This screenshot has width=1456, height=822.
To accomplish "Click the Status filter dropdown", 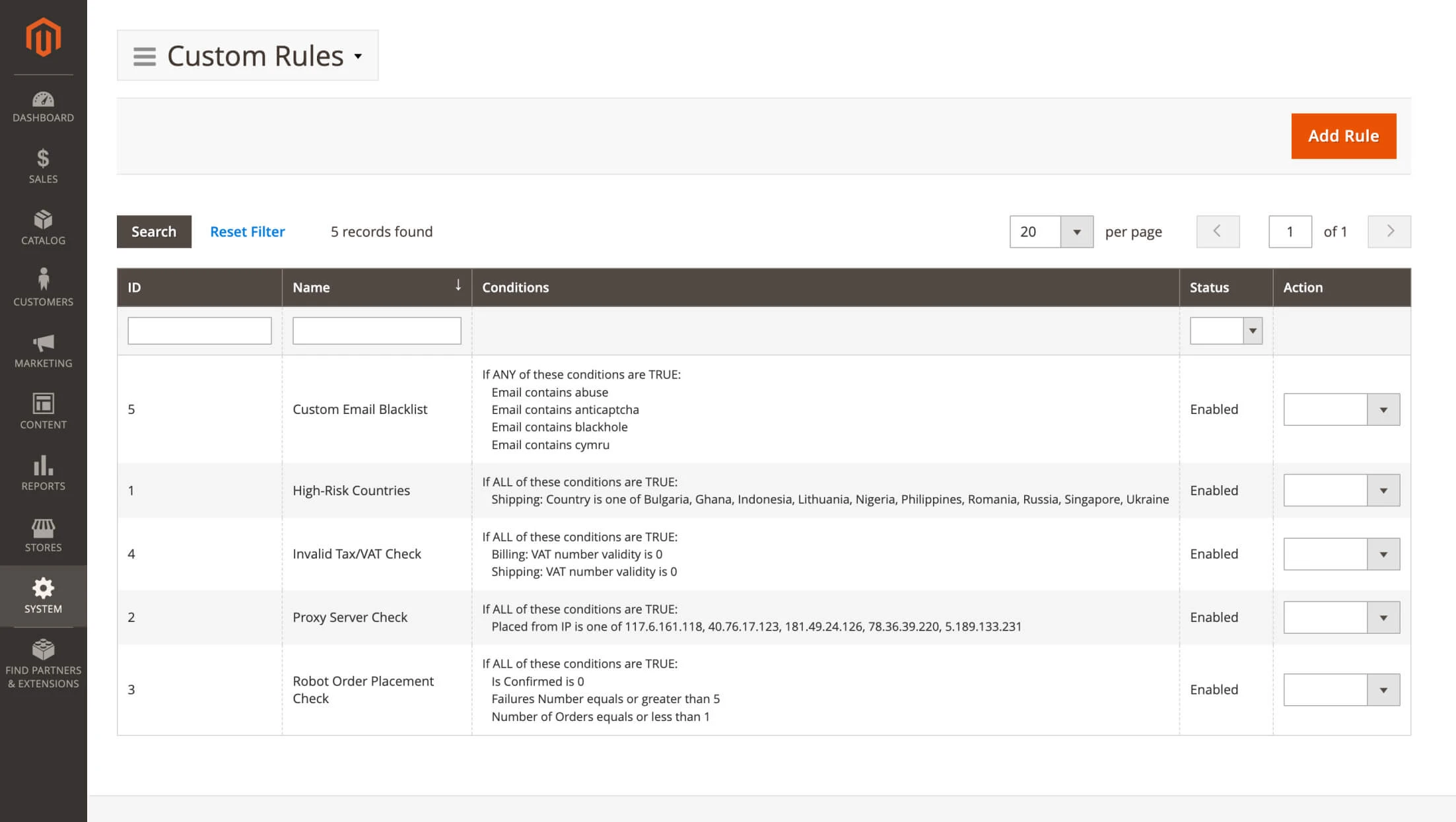I will click(1224, 330).
